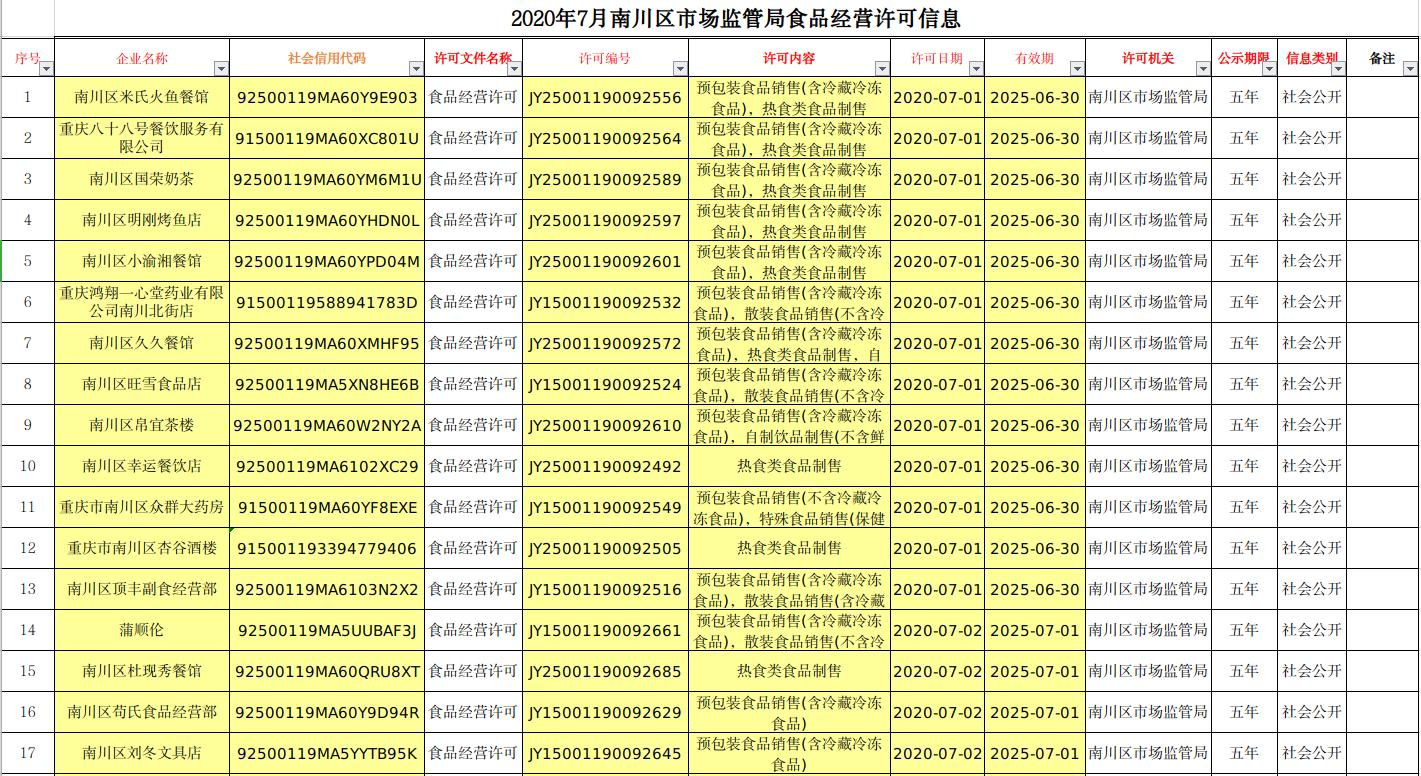Select cell 南川区幸运餐饮店

pos(142,466)
